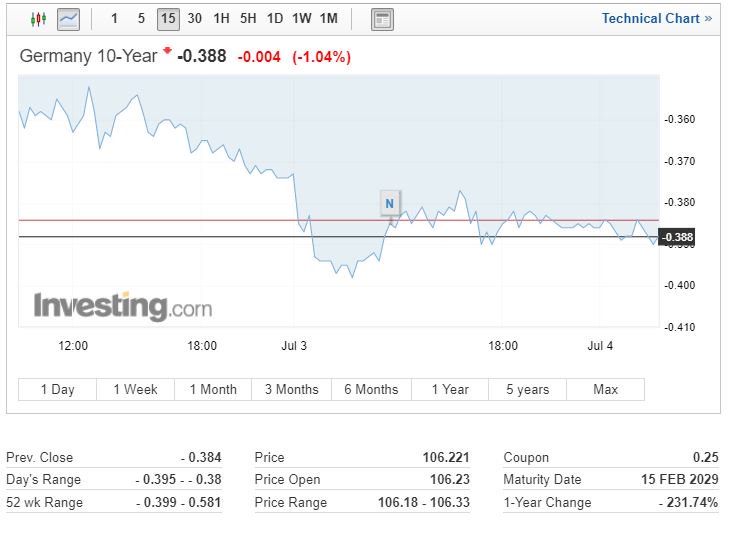The height and width of the screenshot is (534, 731).
Task: Select the area line chart icon
Action: point(68,18)
